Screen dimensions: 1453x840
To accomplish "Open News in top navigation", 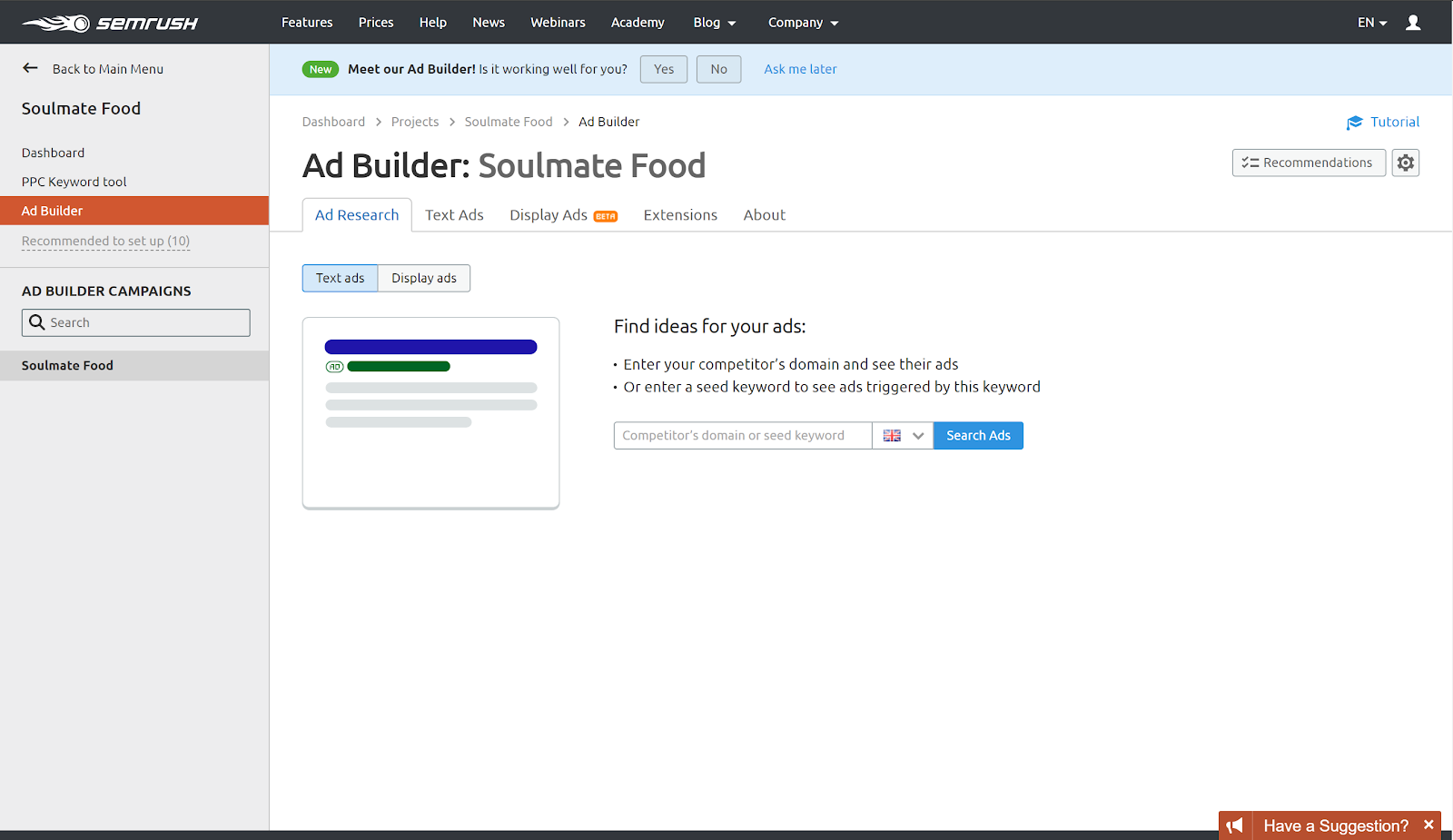I will 489,23.
